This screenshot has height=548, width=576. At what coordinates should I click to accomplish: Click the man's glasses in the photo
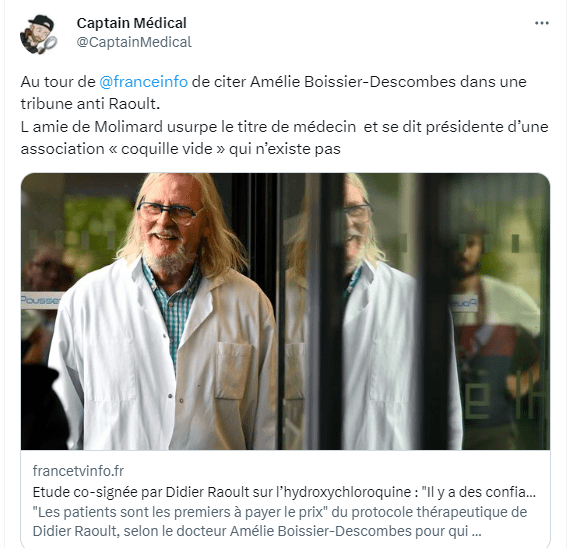click(169, 212)
